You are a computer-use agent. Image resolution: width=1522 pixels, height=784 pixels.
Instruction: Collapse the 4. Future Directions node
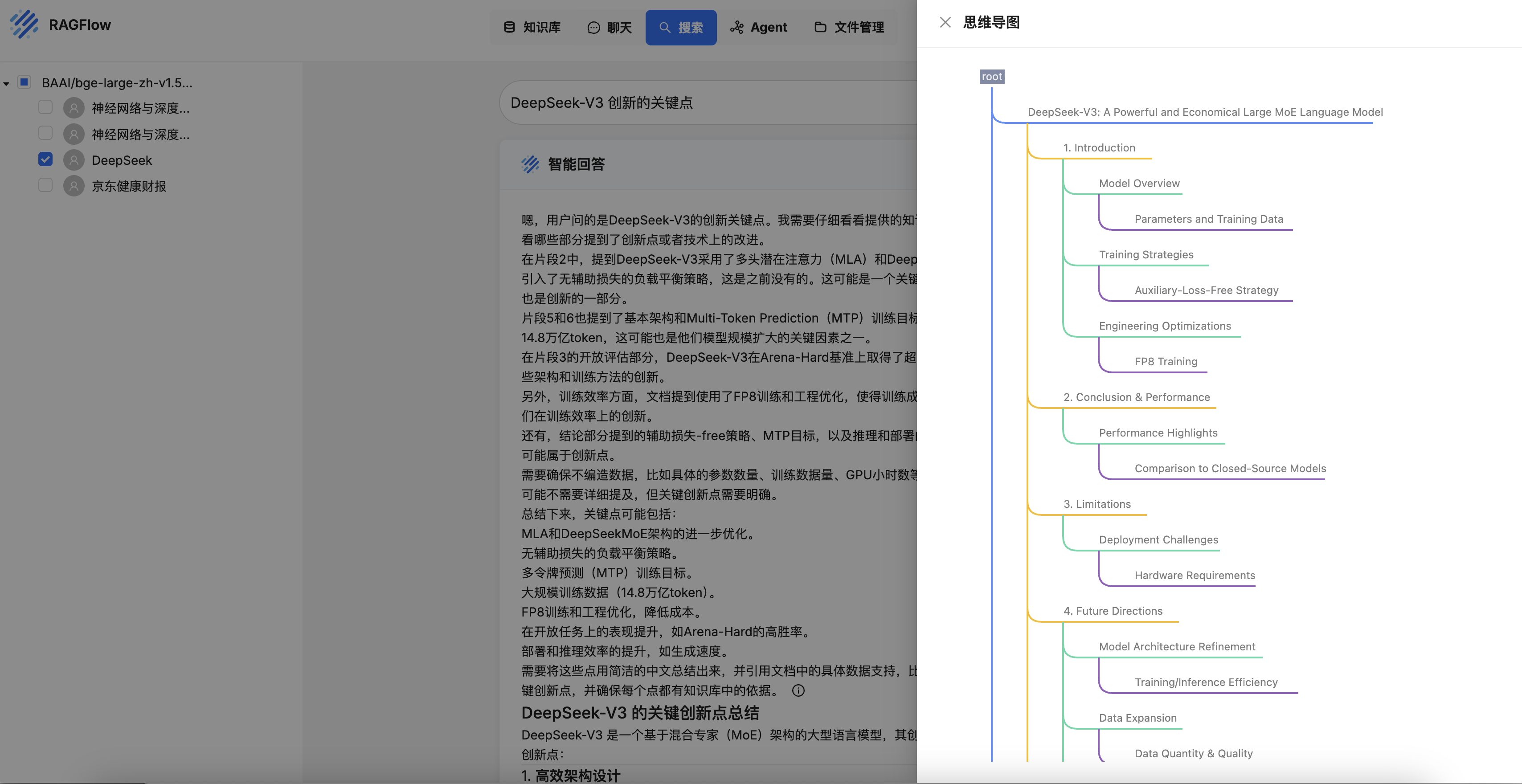click(x=1113, y=611)
